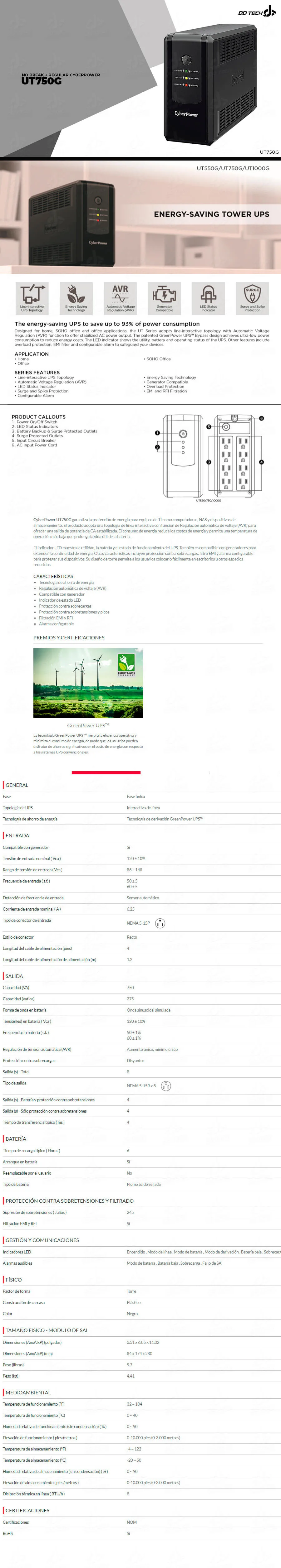Click the 'SOHO Office' application bullet
The image size is (281, 1568).
tap(157, 359)
